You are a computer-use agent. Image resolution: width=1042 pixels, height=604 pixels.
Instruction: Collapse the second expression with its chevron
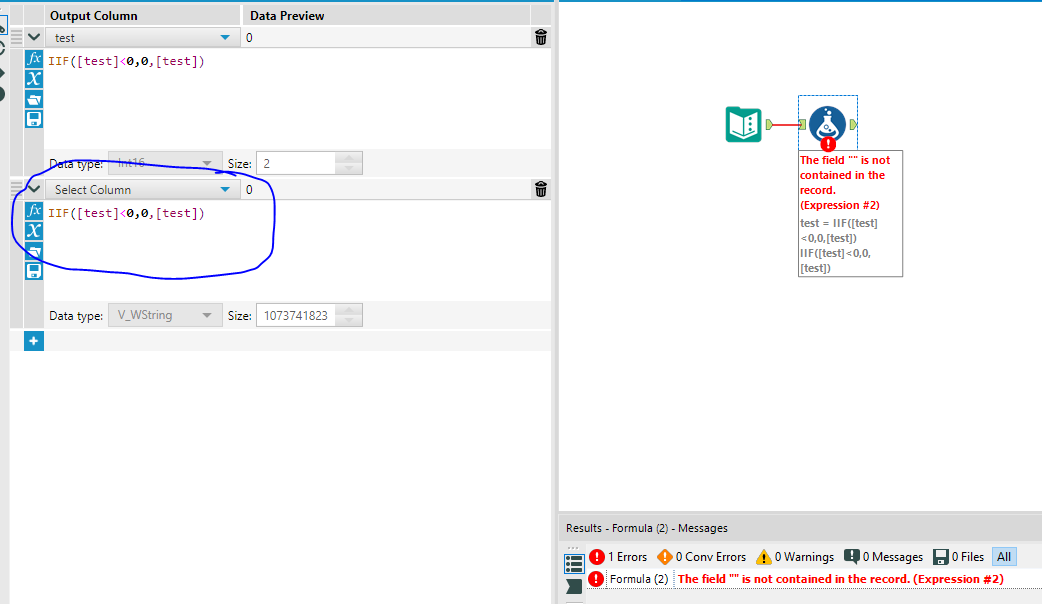[x=33, y=189]
